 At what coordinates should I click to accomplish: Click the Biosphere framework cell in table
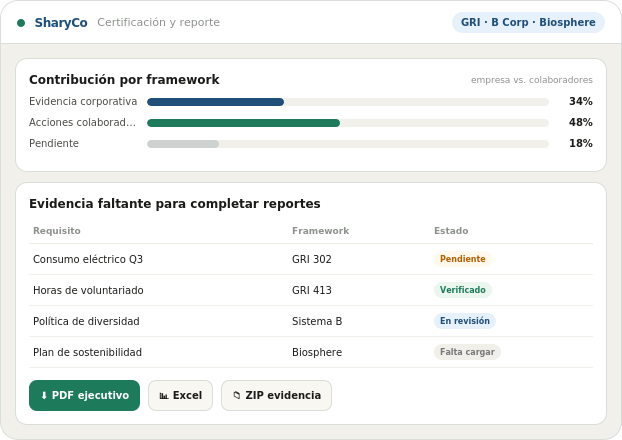click(317, 352)
